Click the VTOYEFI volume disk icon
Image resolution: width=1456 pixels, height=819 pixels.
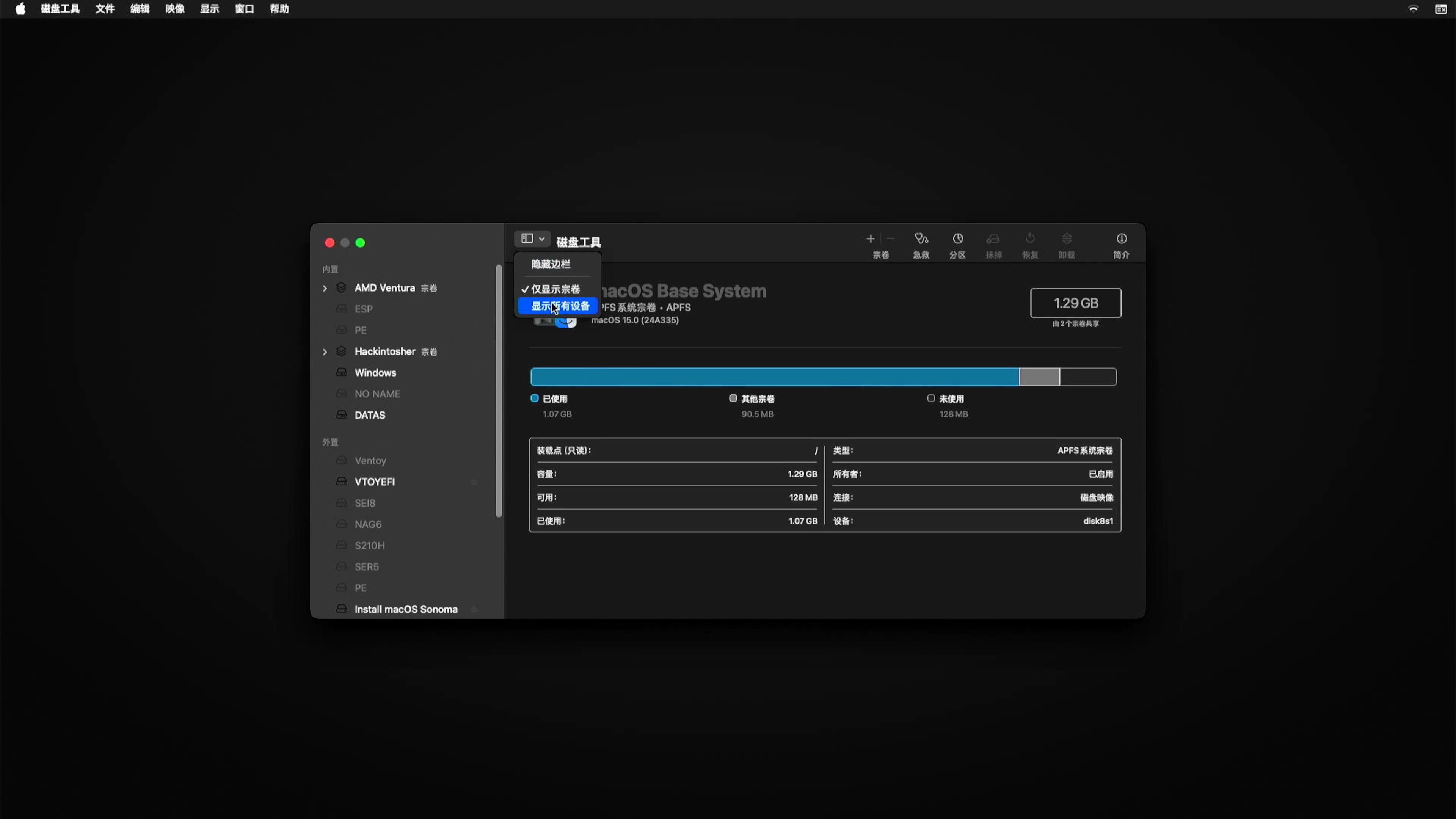[341, 481]
